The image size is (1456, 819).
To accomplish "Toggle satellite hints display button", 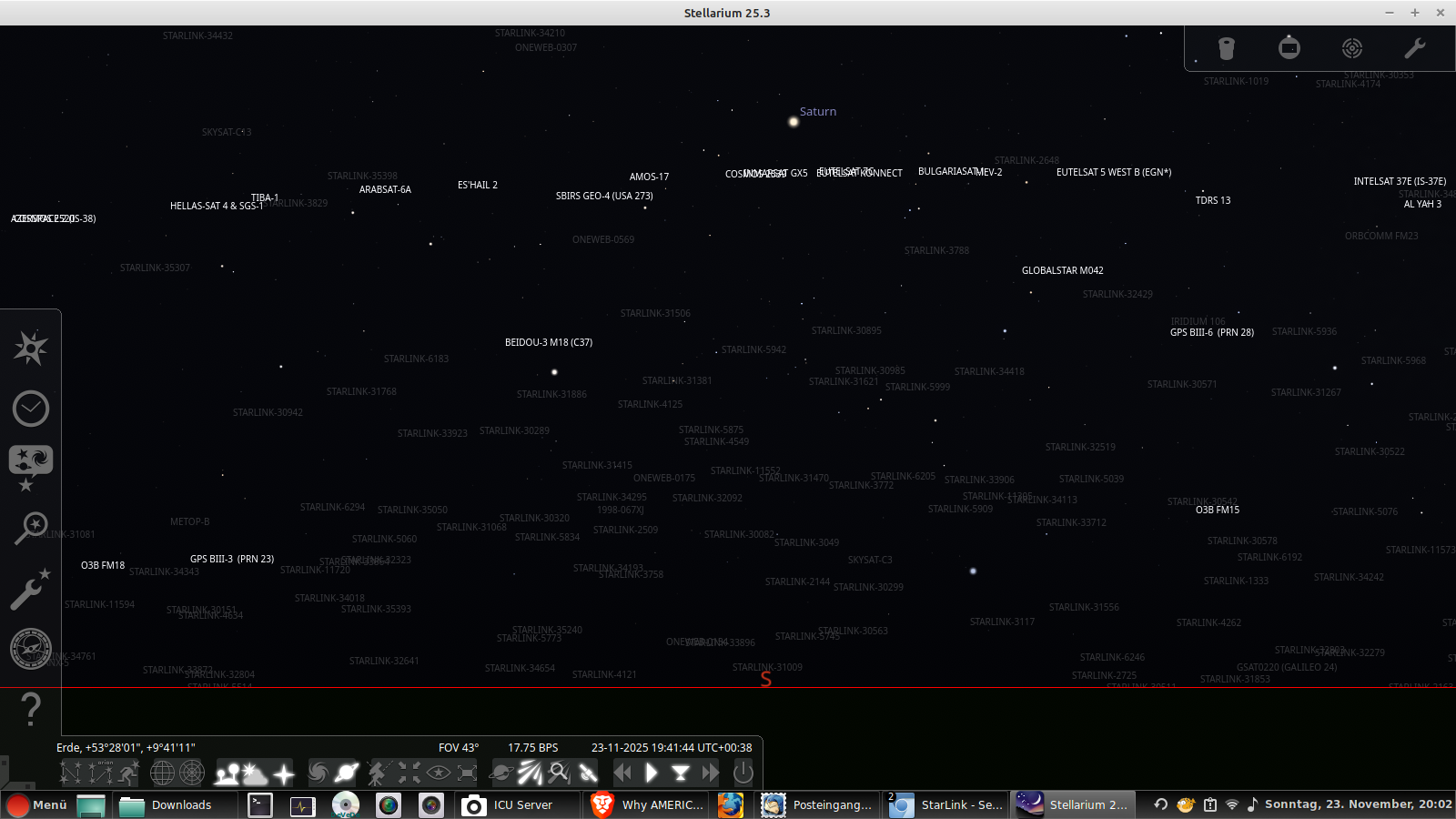I will click(588, 773).
